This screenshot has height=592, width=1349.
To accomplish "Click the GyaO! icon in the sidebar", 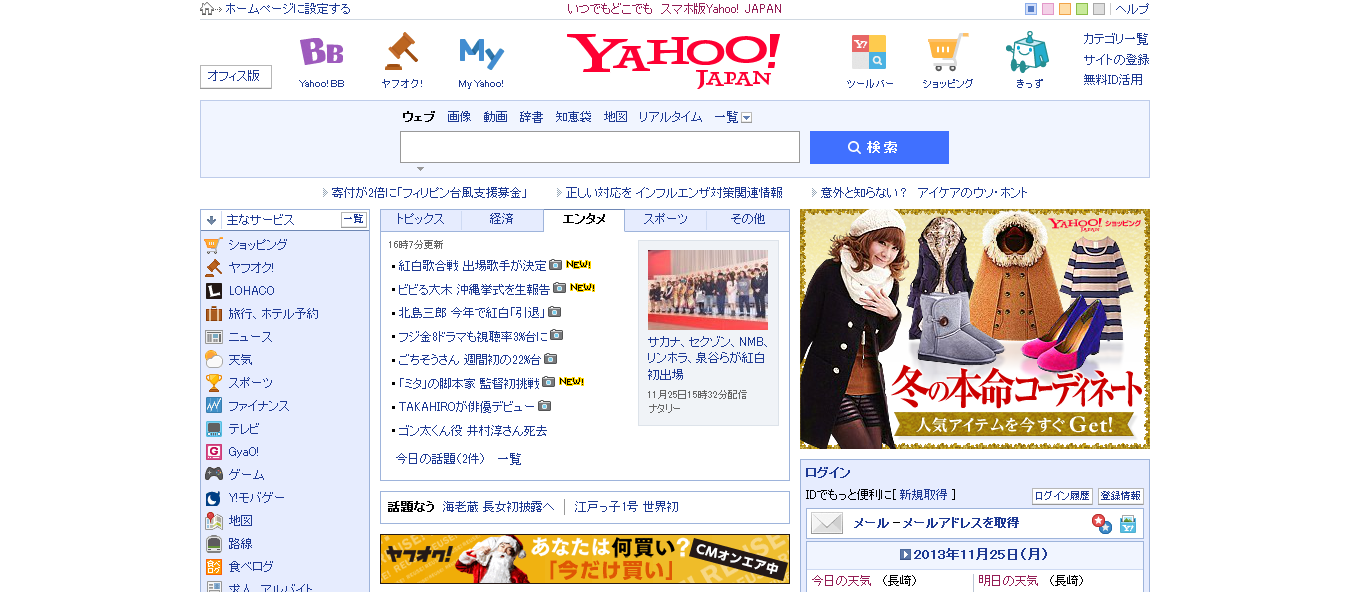I will click(x=213, y=451).
